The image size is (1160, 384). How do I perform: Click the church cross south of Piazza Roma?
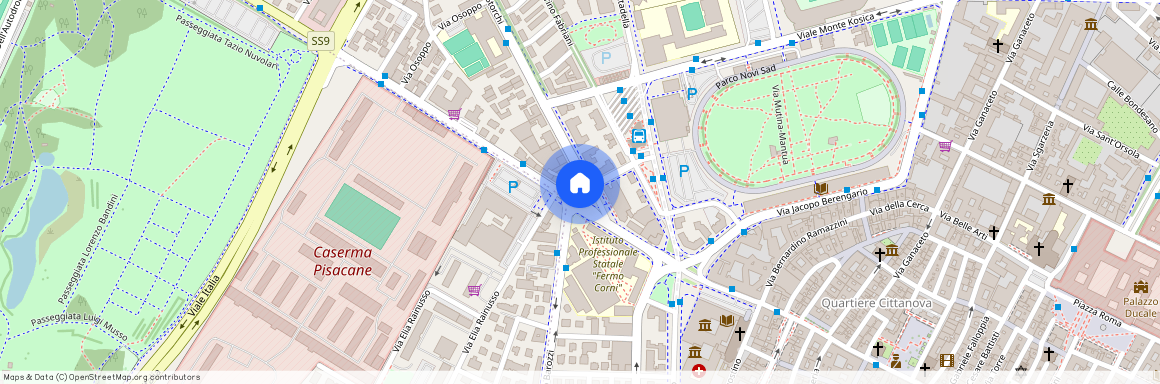(1048, 354)
